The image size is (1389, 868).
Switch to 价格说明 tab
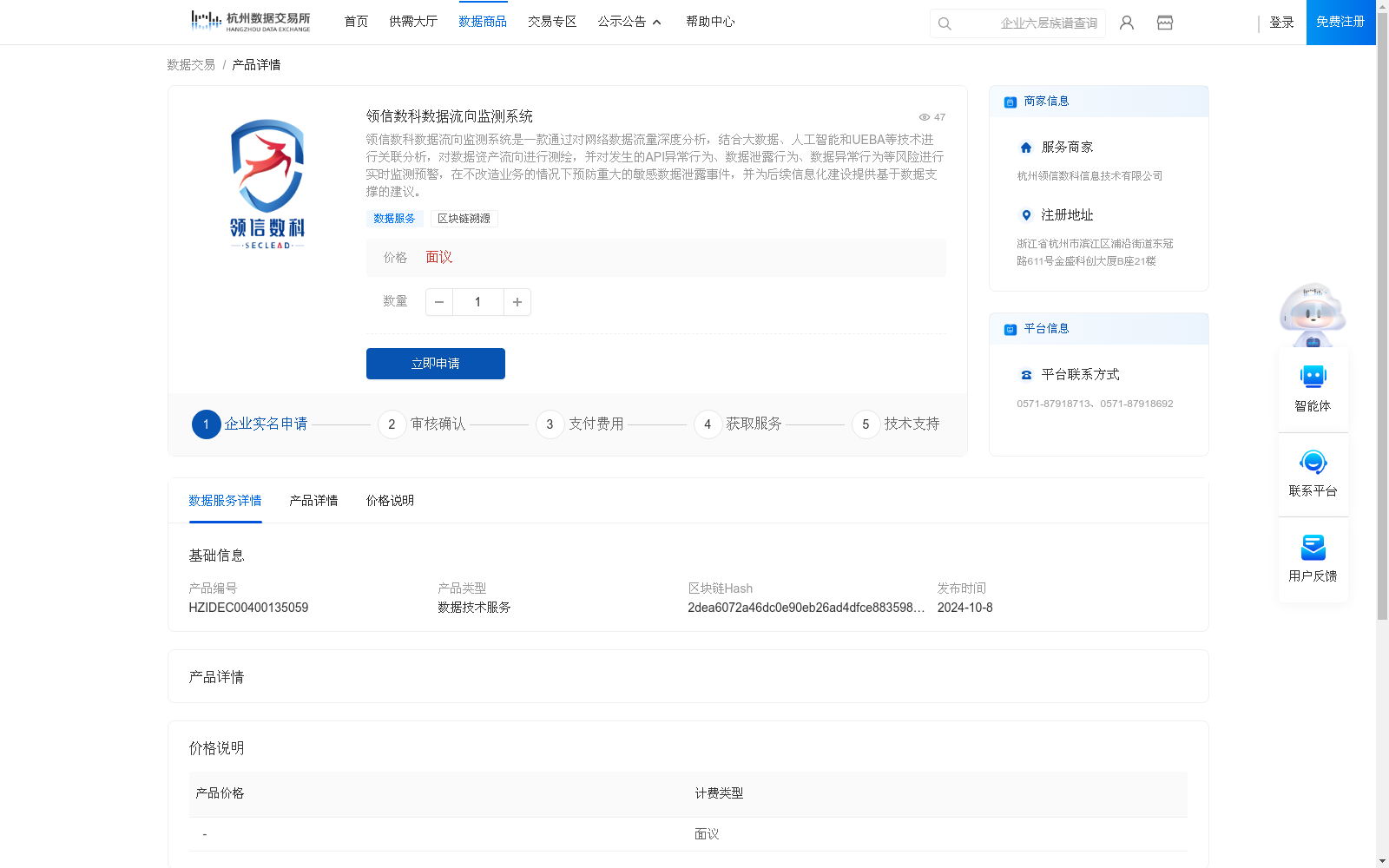[x=390, y=501]
